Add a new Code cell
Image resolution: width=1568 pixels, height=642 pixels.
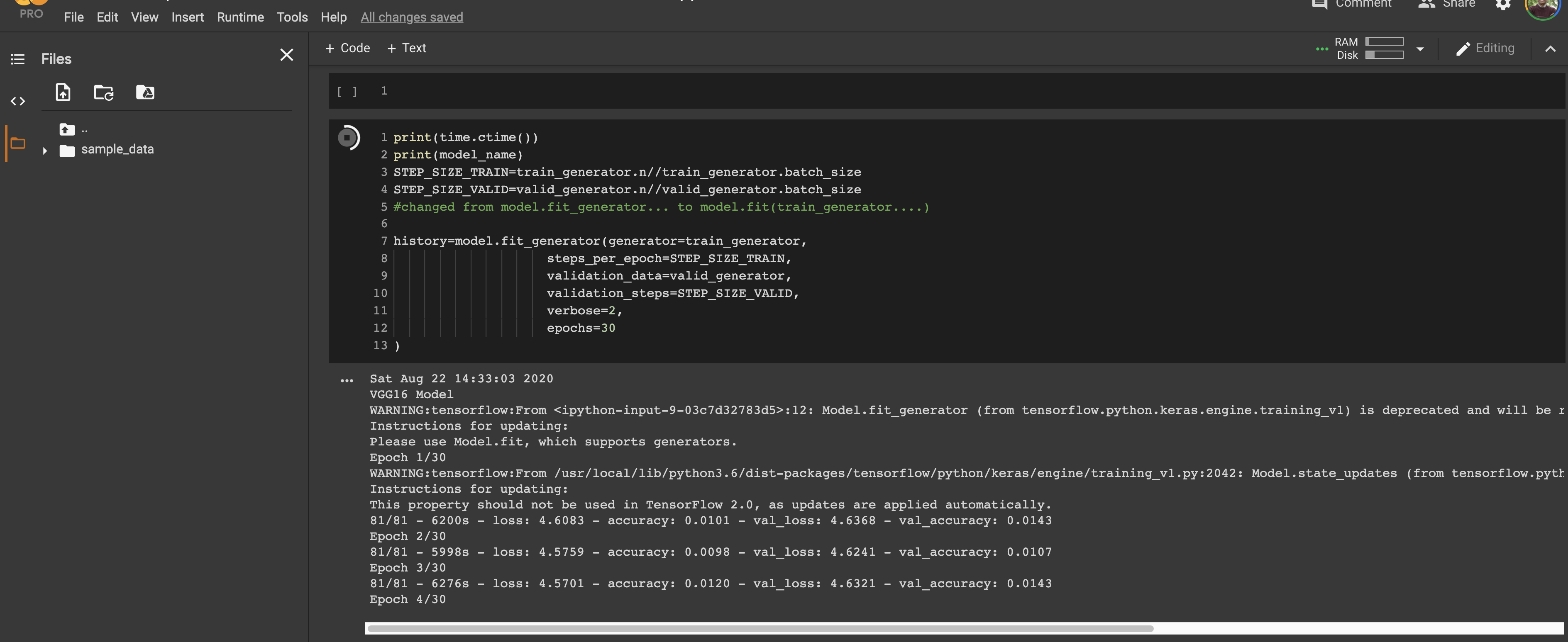pos(347,47)
